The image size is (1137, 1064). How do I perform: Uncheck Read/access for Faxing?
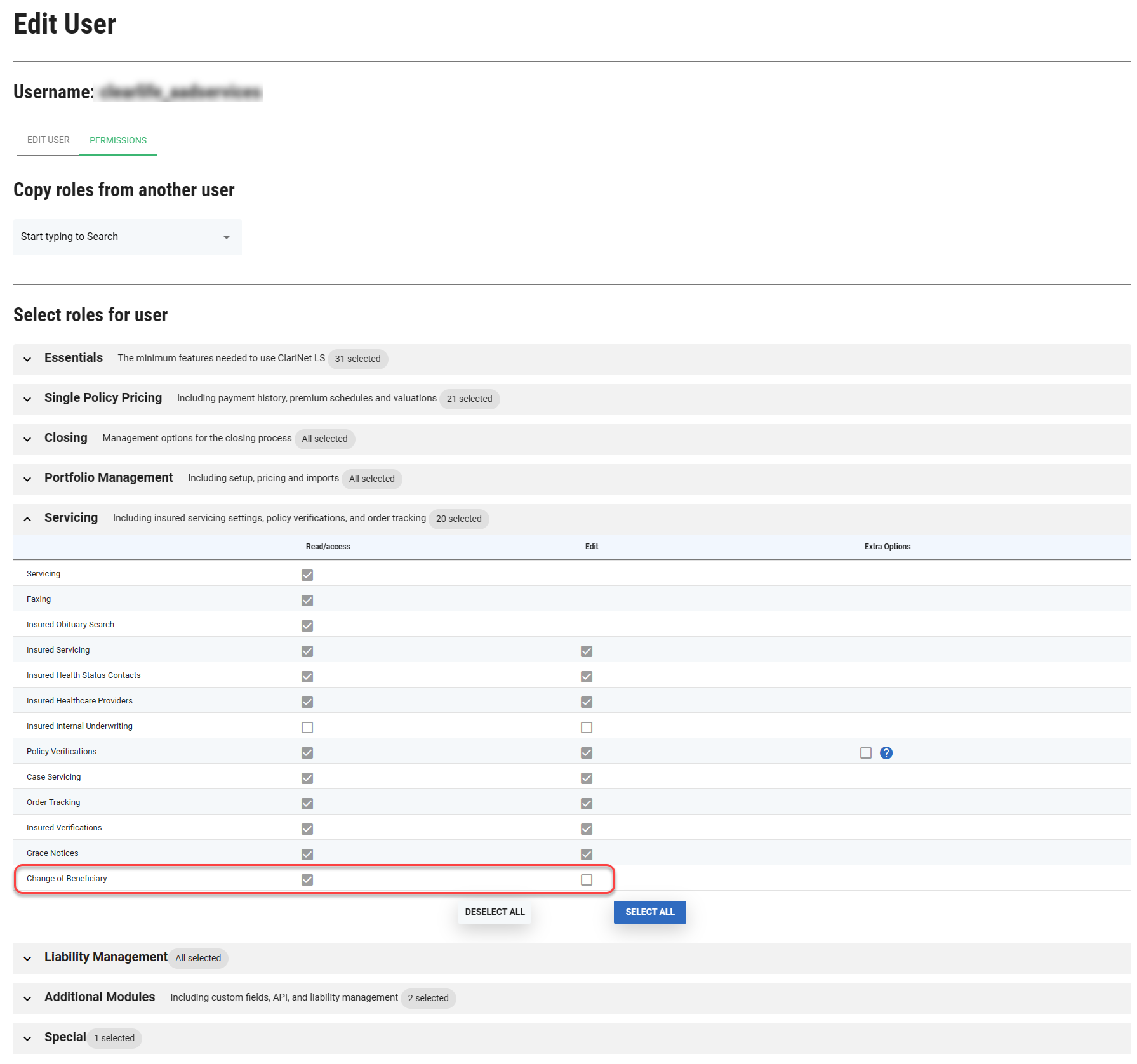pyautogui.click(x=307, y=601)
